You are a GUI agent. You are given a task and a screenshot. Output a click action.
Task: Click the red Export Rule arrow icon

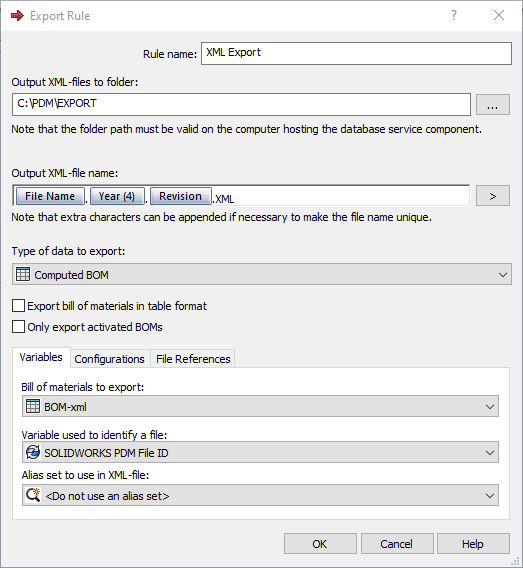(17, 16)
